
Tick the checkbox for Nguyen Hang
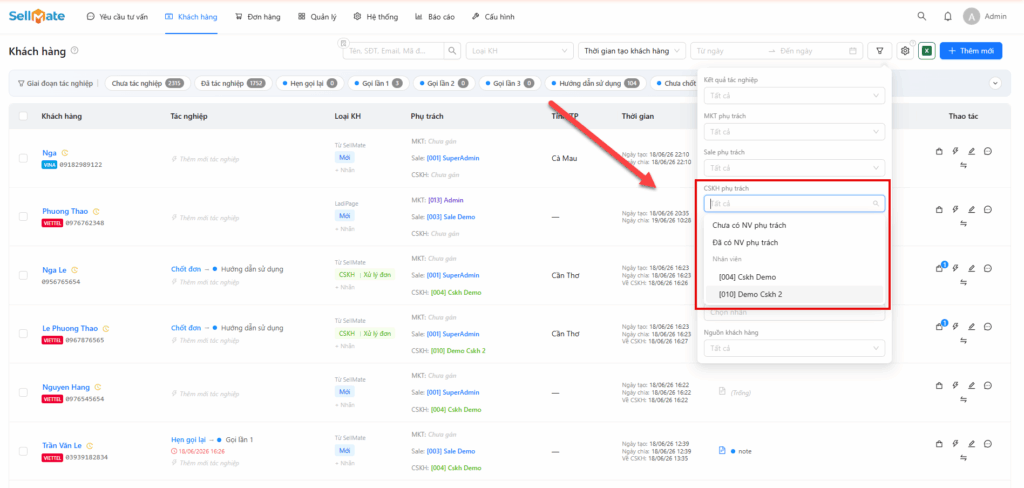[x=24, y=392]
